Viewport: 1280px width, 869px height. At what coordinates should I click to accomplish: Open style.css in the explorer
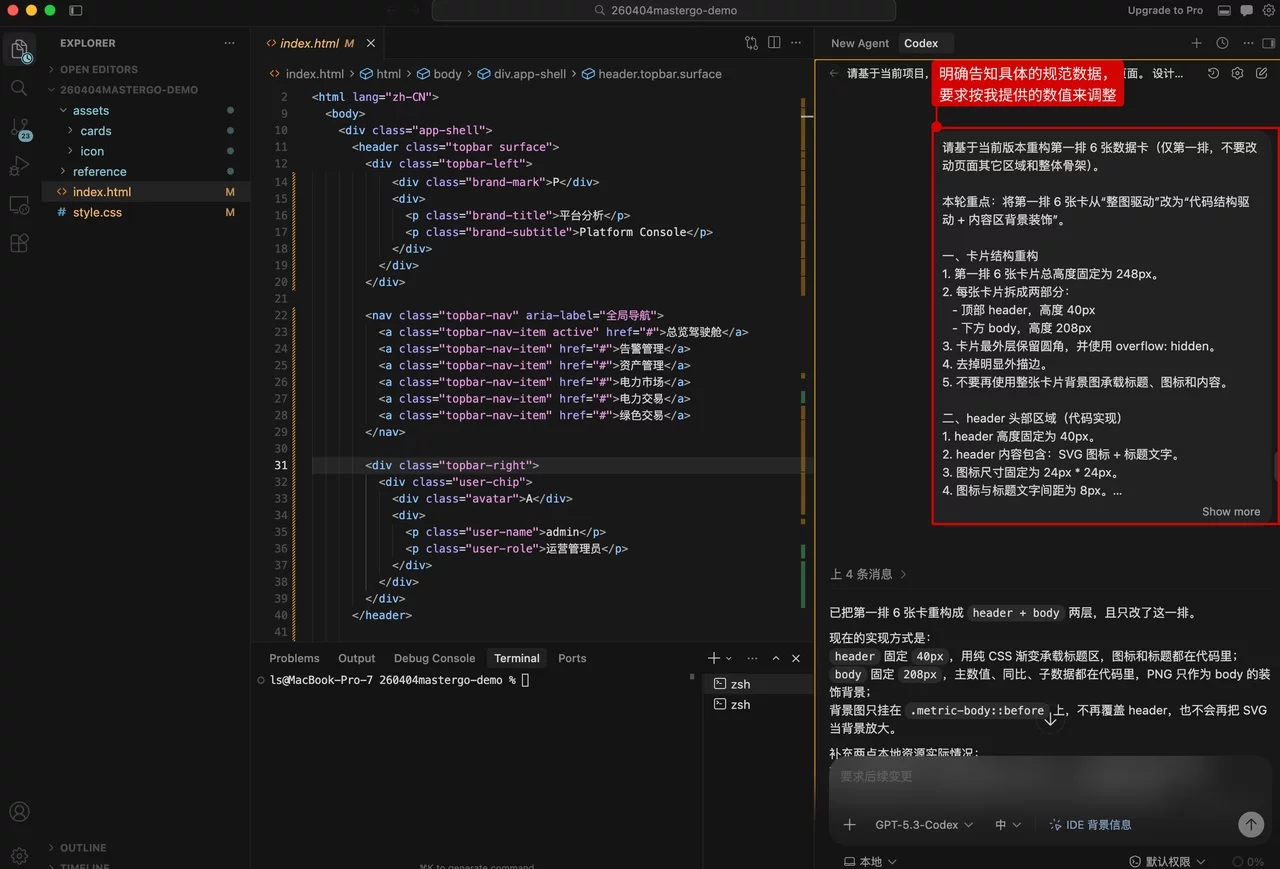coord(97,212)
